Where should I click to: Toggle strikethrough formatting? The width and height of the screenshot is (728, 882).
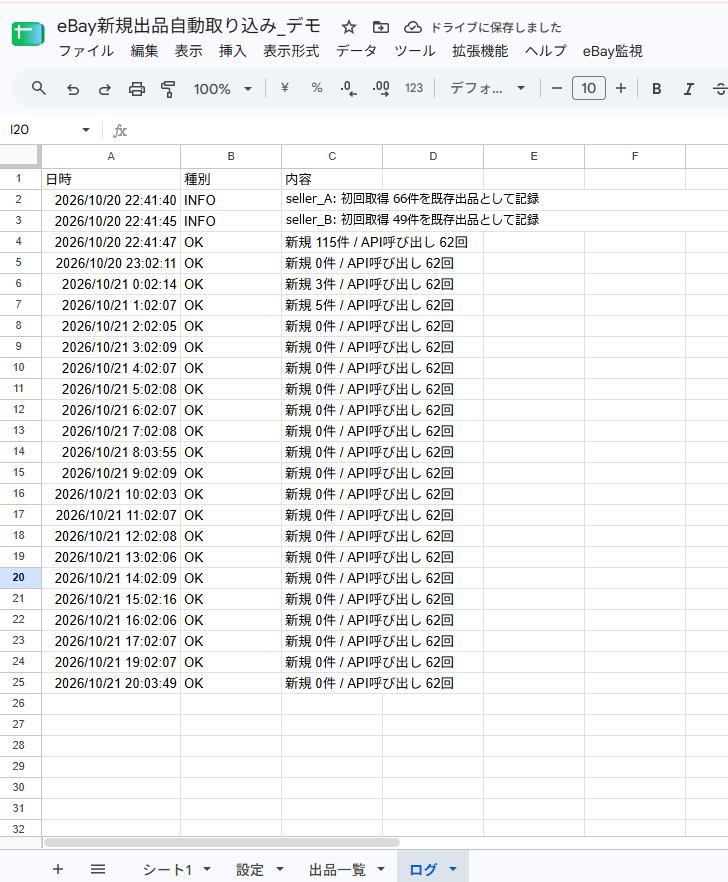720,88
